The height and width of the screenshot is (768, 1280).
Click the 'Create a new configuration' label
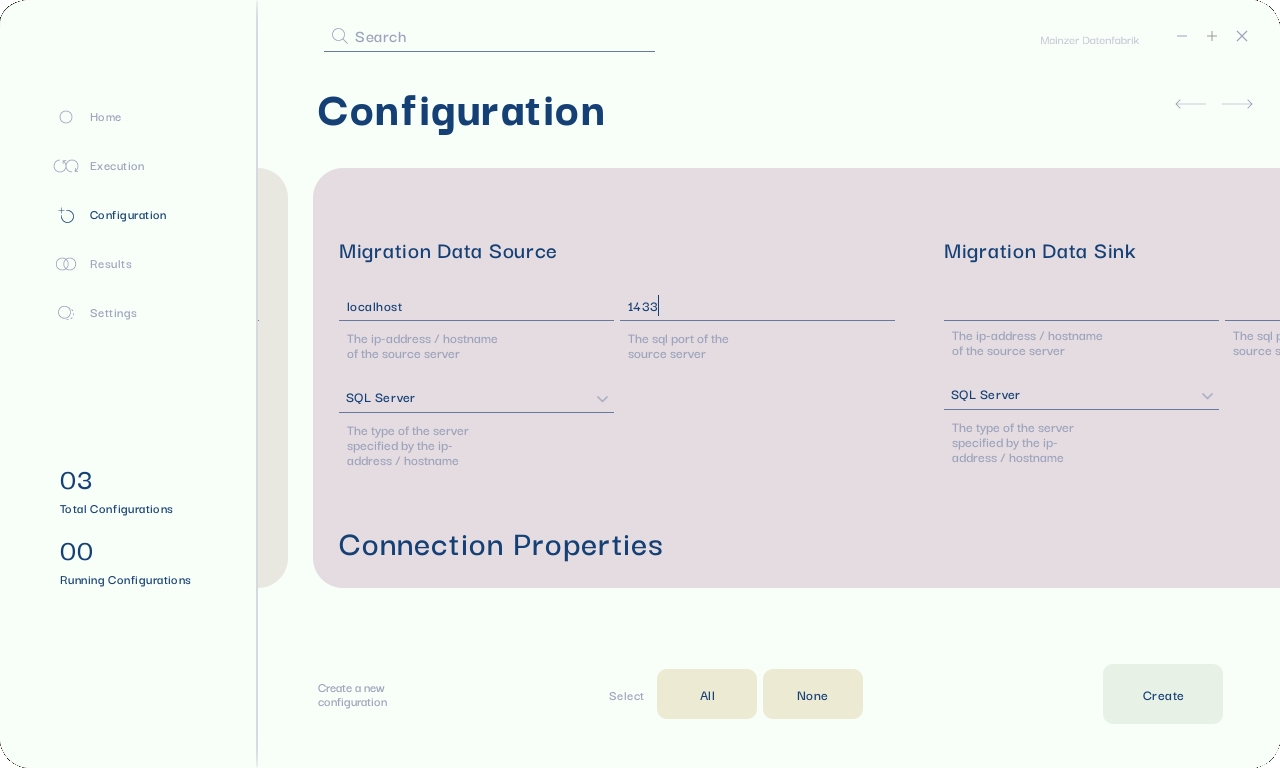[352, 695]
